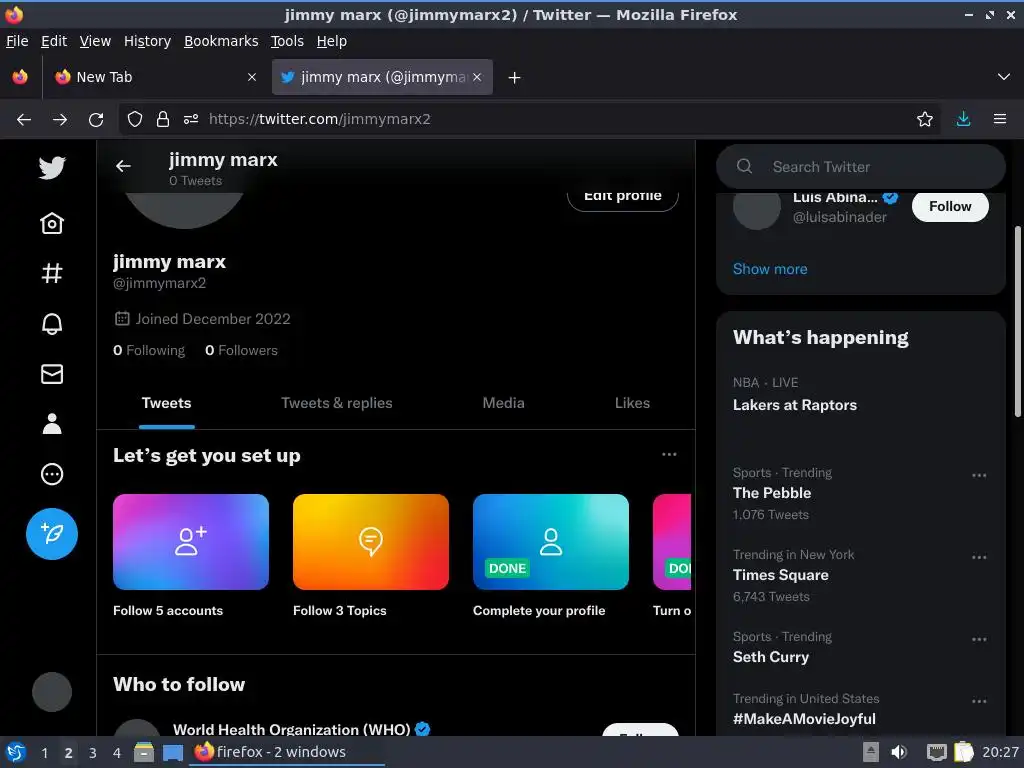Viewport: 1024px width, 768px height.
Task: Select the Tweets tab
Action: pyautogui.click(x=167, y=403)
